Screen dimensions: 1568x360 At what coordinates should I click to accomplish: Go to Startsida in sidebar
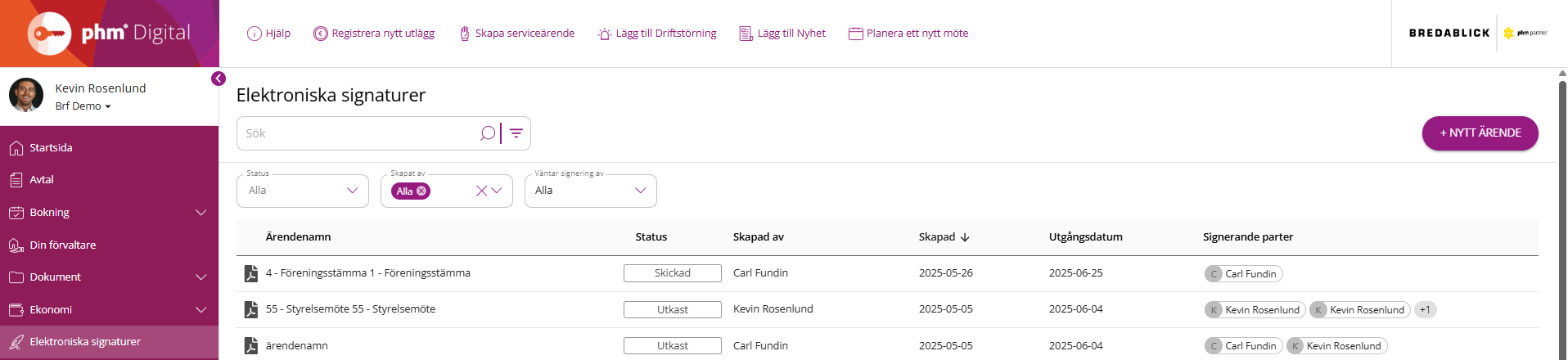coord(51,148)
